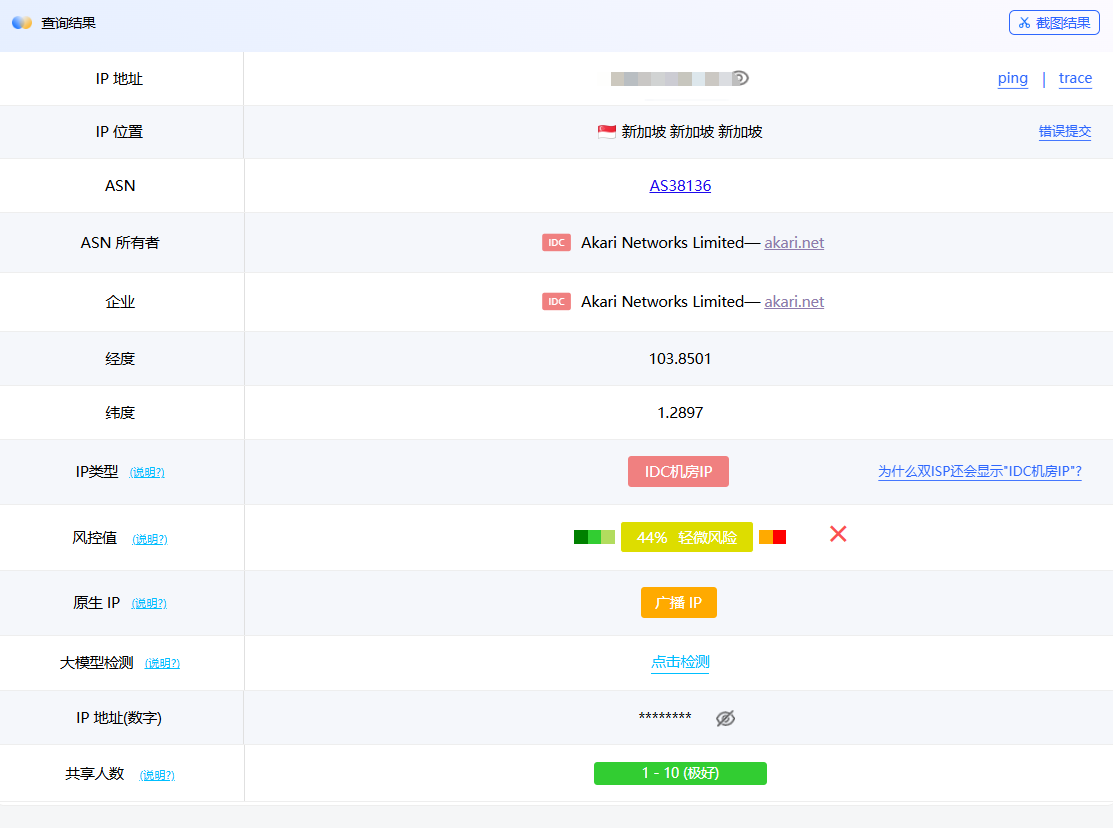The image size is (1113, 828).
Task: Click green segments of risk bar
Action: pos(594,537)
